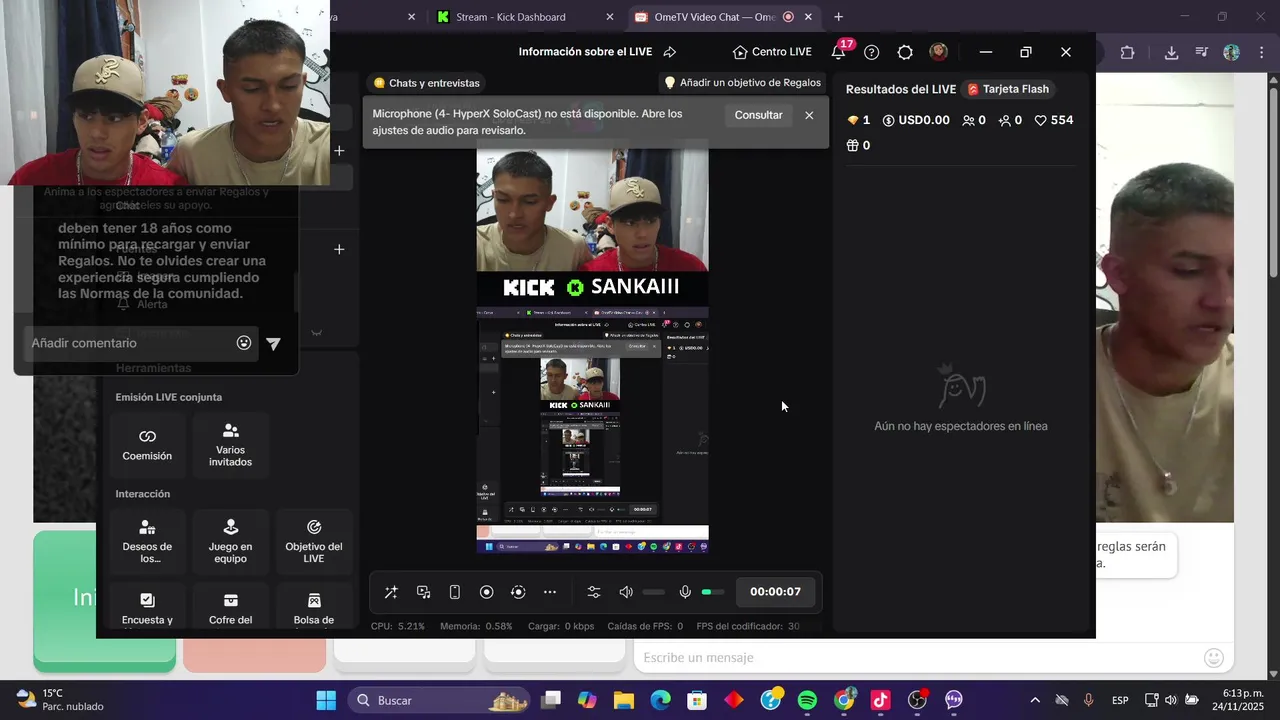Screen dimensions: 1280x720
Task: Open Tarjeta Flash
Action: 1008,89
